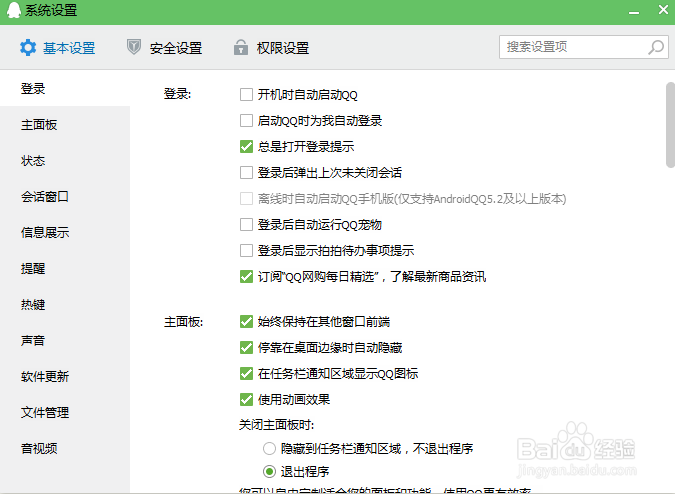Jump to 音视频 in the sidebar
This screenshot has height=494, width=675.
65,449
